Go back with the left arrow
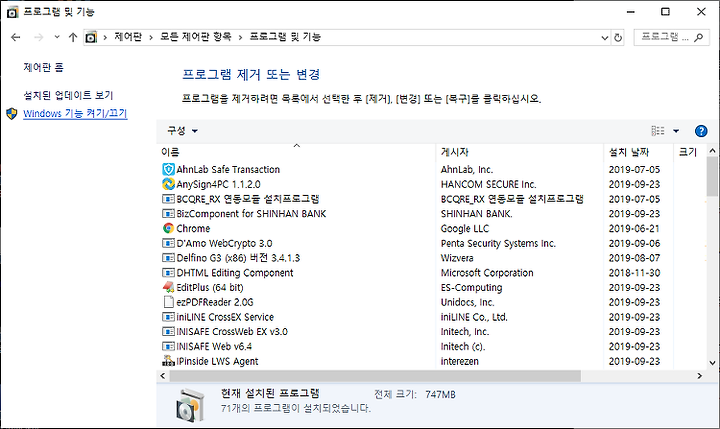The height and width of the screenshot is (429, 720). point(16,37)
